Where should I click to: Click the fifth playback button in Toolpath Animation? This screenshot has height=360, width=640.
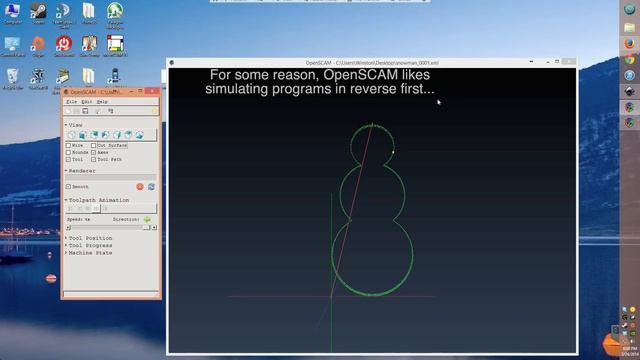pos(105,209)
